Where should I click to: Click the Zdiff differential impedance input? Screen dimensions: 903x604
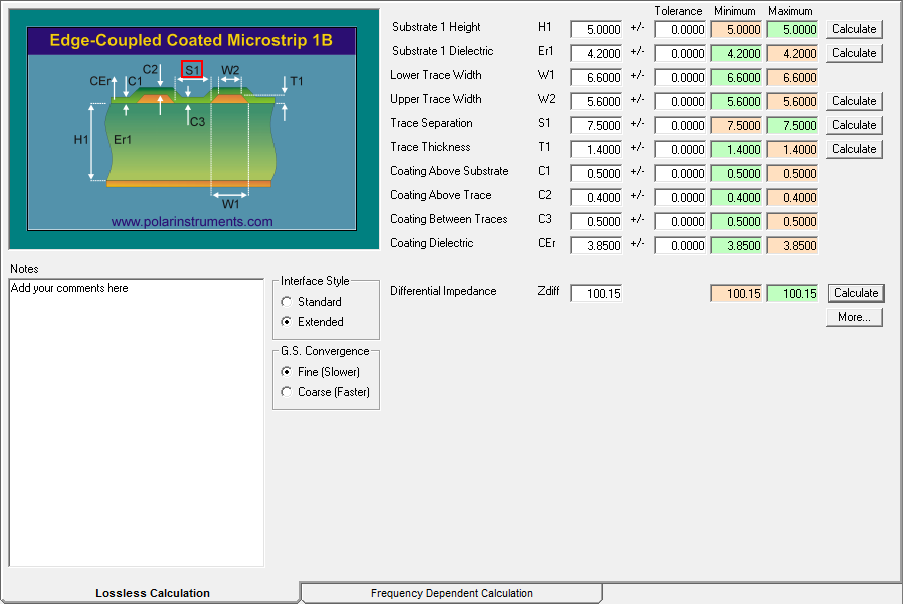[x=596, y=293]
